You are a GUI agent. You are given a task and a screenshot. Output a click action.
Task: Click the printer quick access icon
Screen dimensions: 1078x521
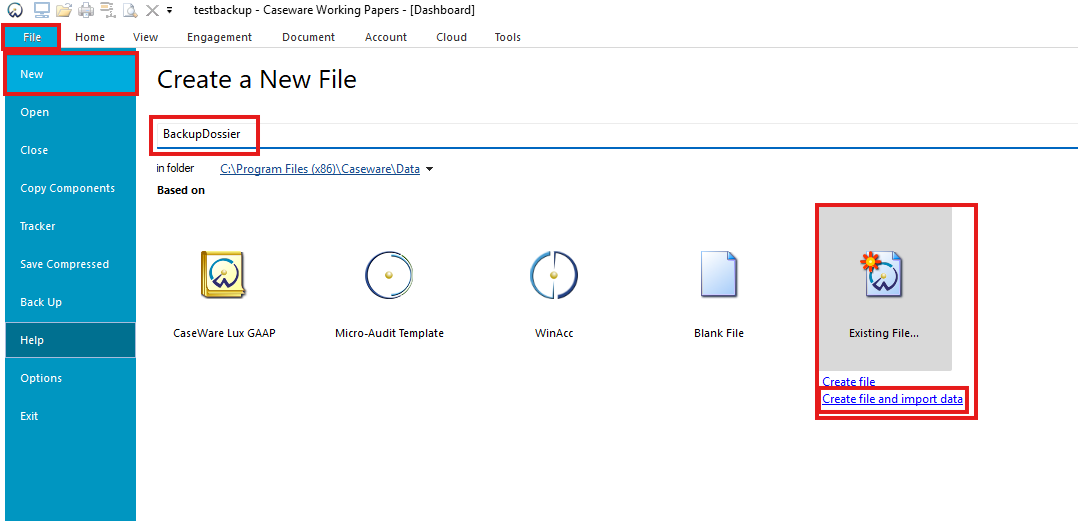(x=85, y=10)
